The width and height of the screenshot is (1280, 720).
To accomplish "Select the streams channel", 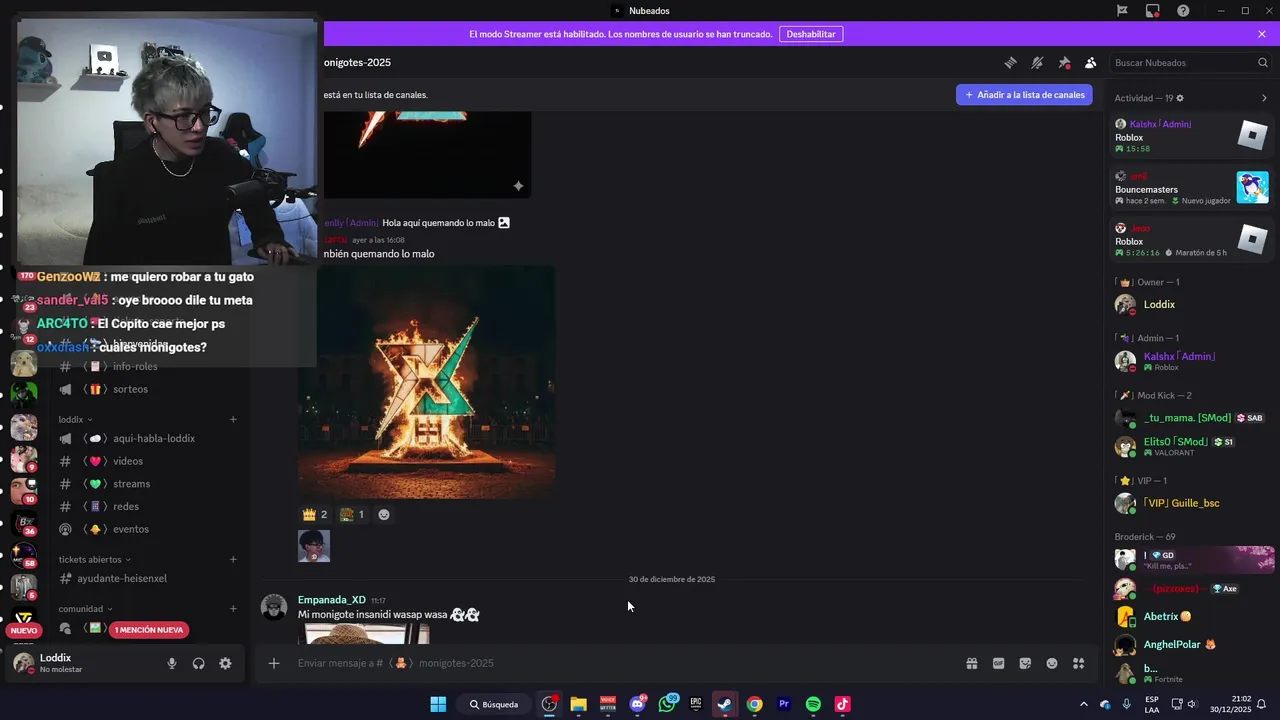I will [131, 484].
